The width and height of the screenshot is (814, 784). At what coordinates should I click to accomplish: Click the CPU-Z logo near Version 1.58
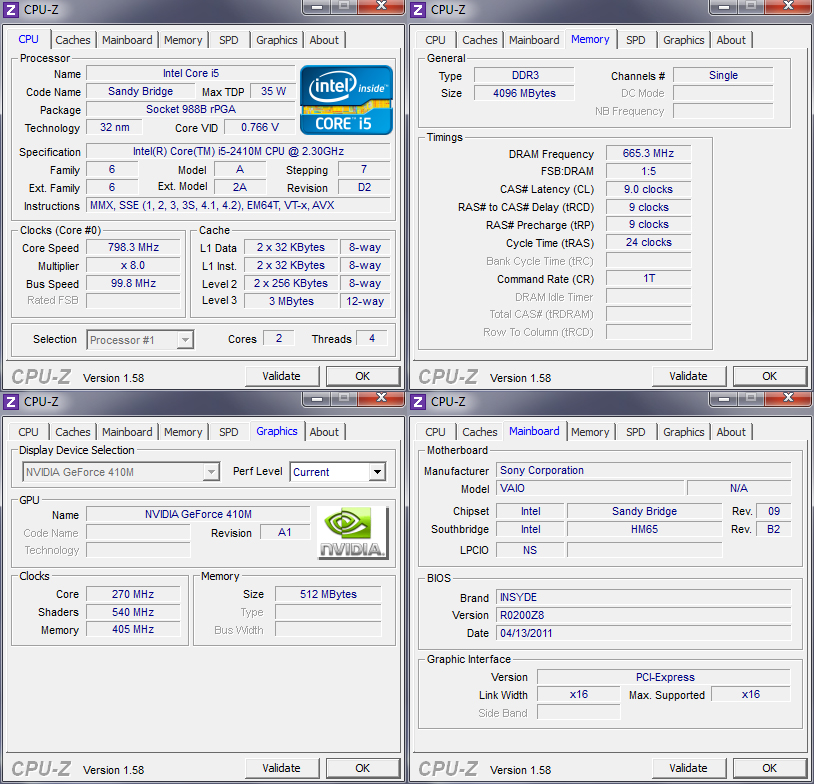pos(40,377)
